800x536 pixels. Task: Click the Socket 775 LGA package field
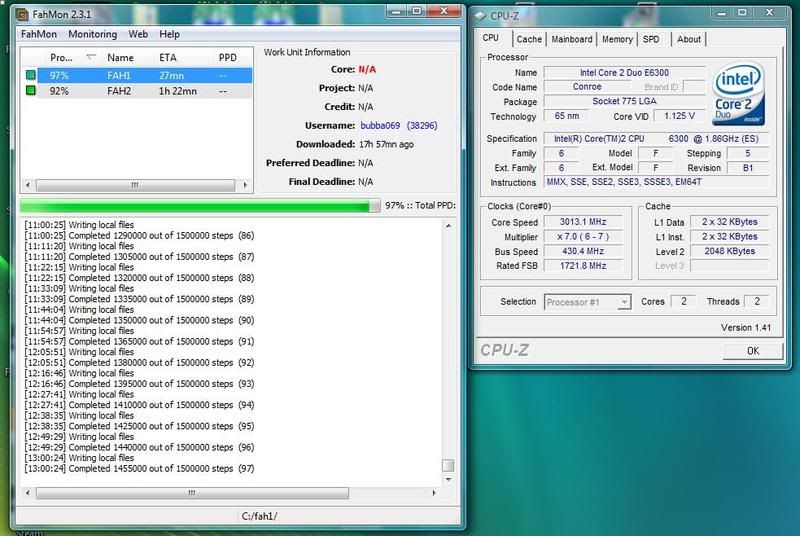(624, 101)
